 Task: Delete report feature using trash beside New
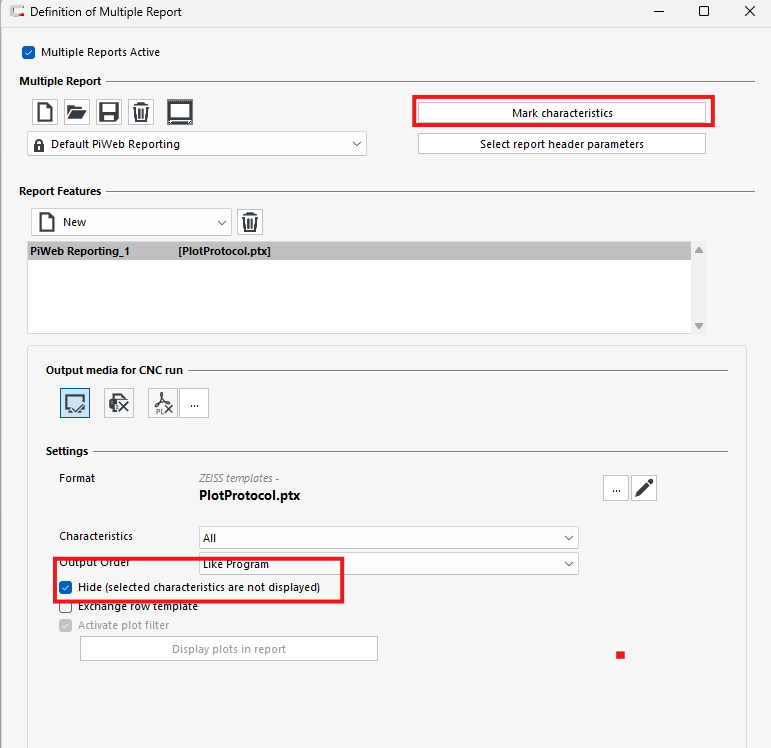coord(250,222)
